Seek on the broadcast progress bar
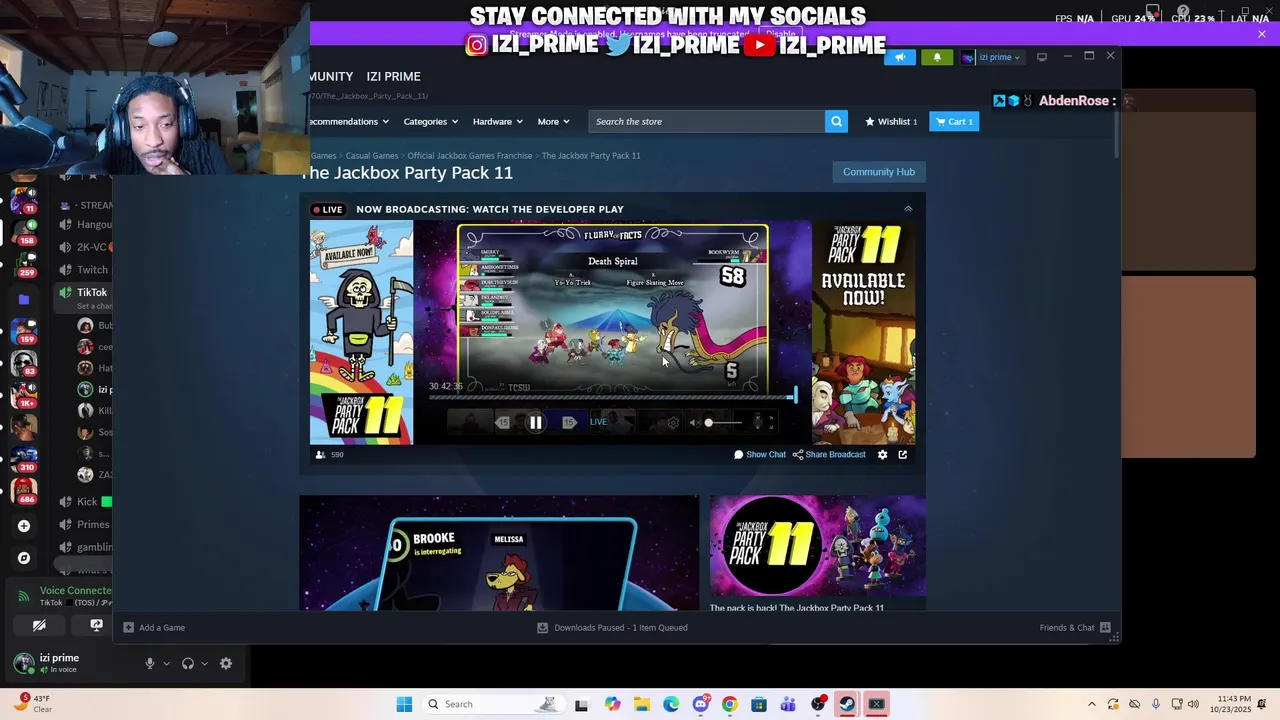The height and width of the screenshot is (720, 1280). point(611,398)
